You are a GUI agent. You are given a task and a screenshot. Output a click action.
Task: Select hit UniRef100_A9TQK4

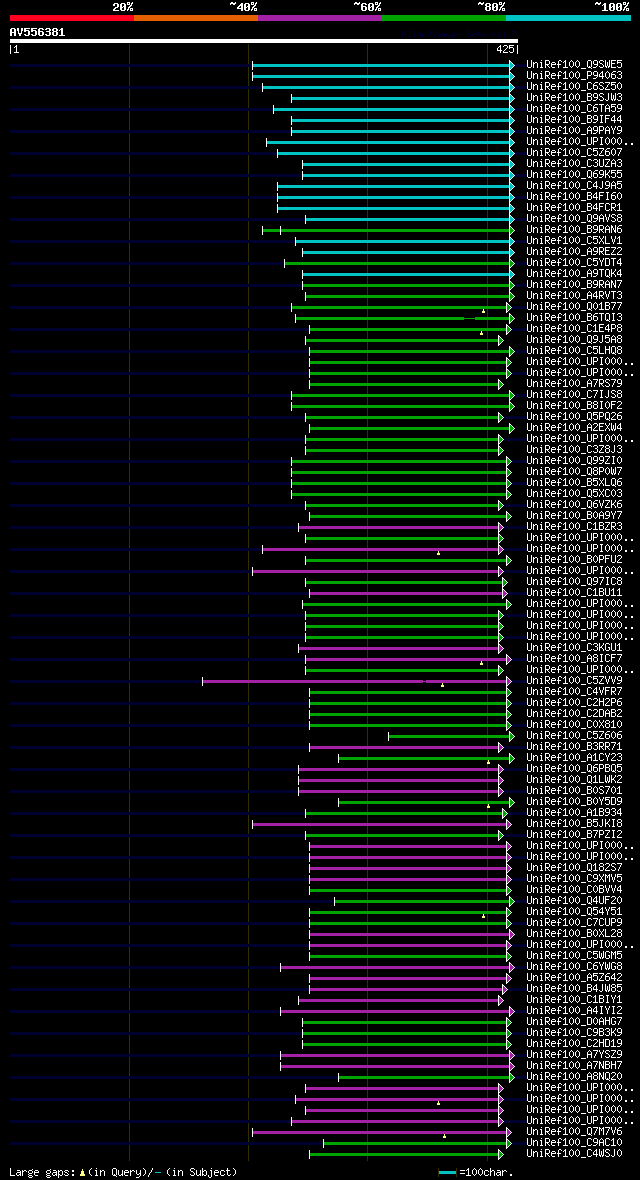[x=574, y=273]
